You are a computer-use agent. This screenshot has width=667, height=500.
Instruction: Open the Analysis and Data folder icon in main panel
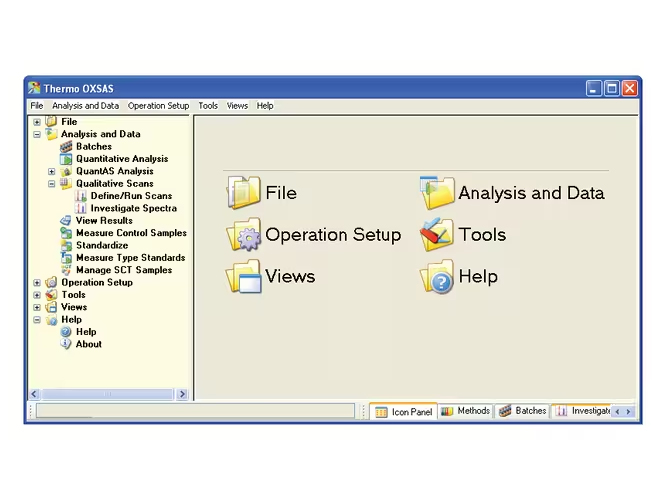pyautogui.click(x=436, y=192)
